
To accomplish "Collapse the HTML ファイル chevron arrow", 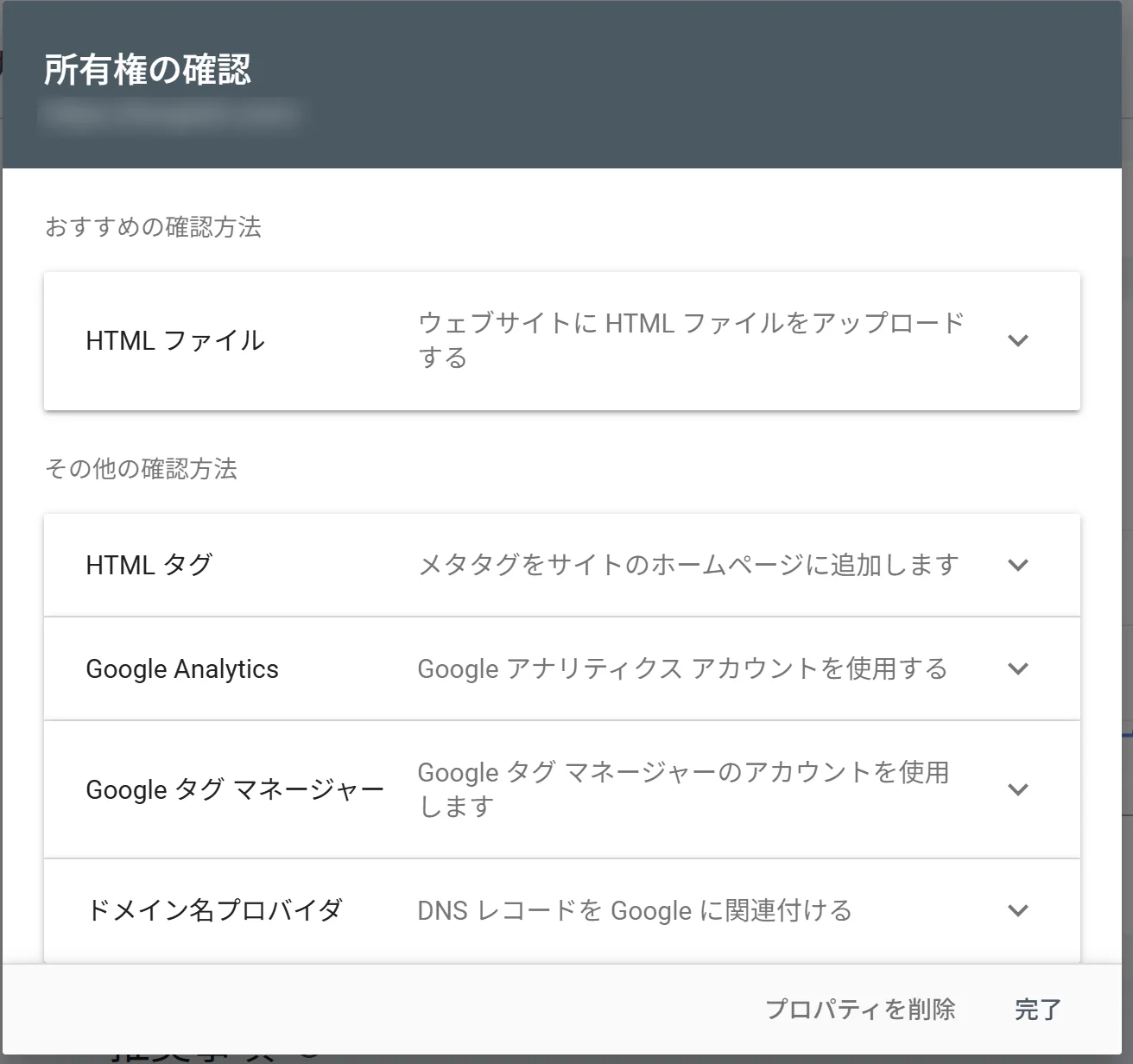I will point(1018,340).
